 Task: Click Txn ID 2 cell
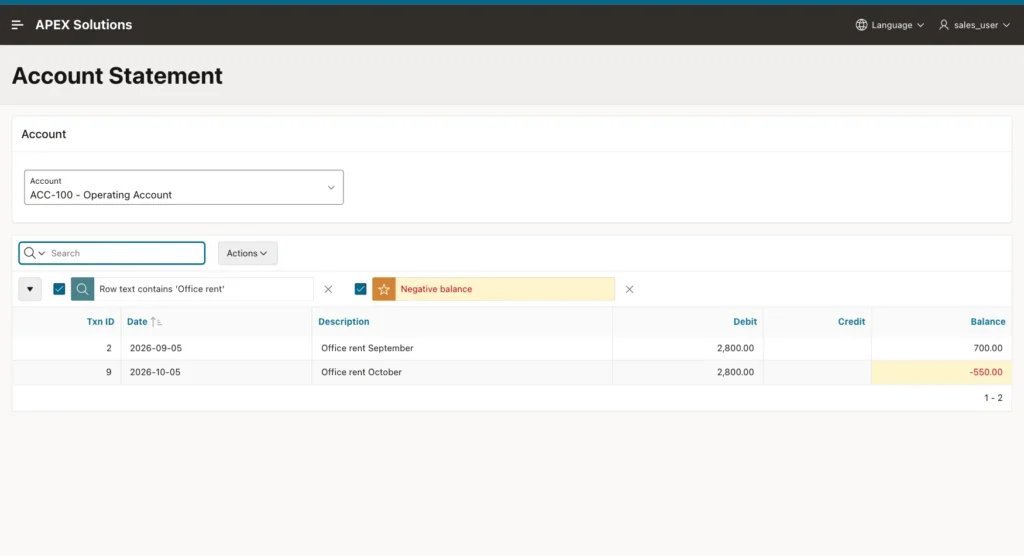67,348
